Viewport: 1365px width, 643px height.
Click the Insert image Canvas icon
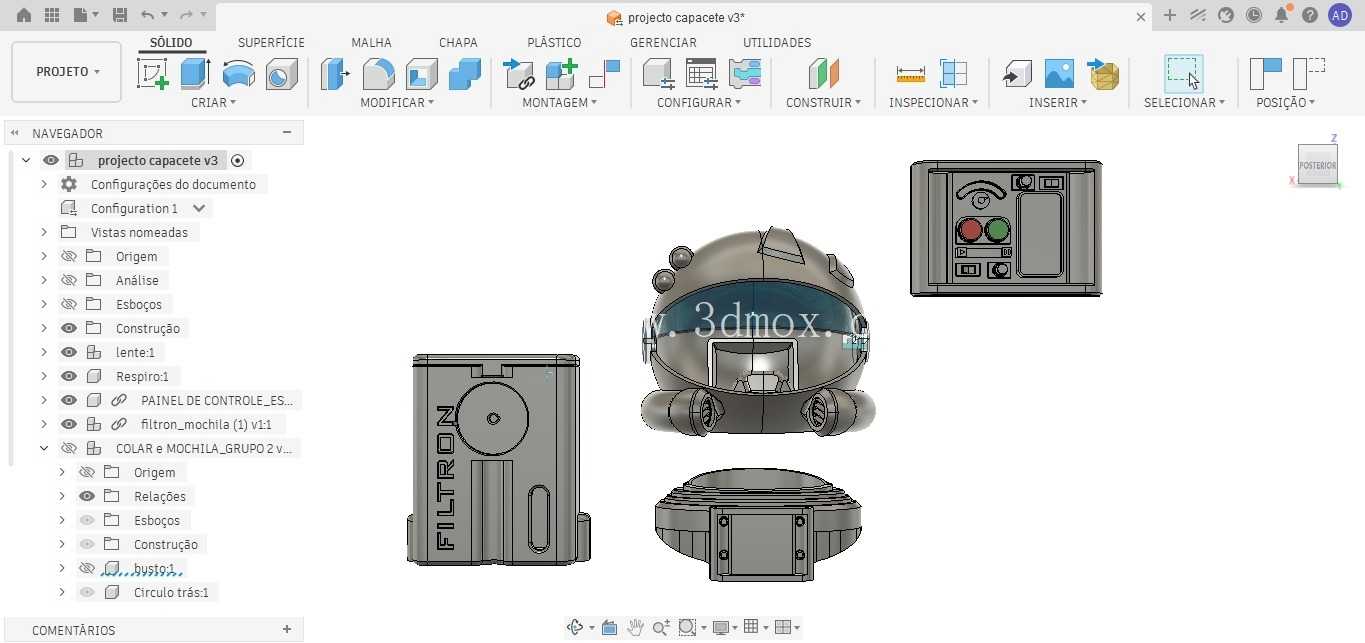click(1059, 74)
